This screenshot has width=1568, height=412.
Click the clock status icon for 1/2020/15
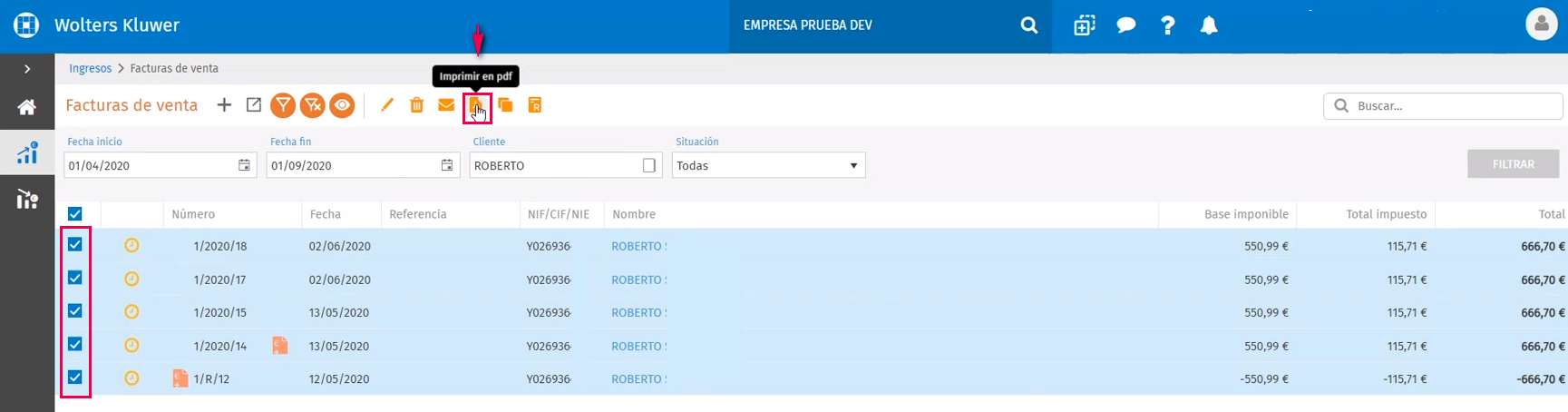click(x=131, y=311)
